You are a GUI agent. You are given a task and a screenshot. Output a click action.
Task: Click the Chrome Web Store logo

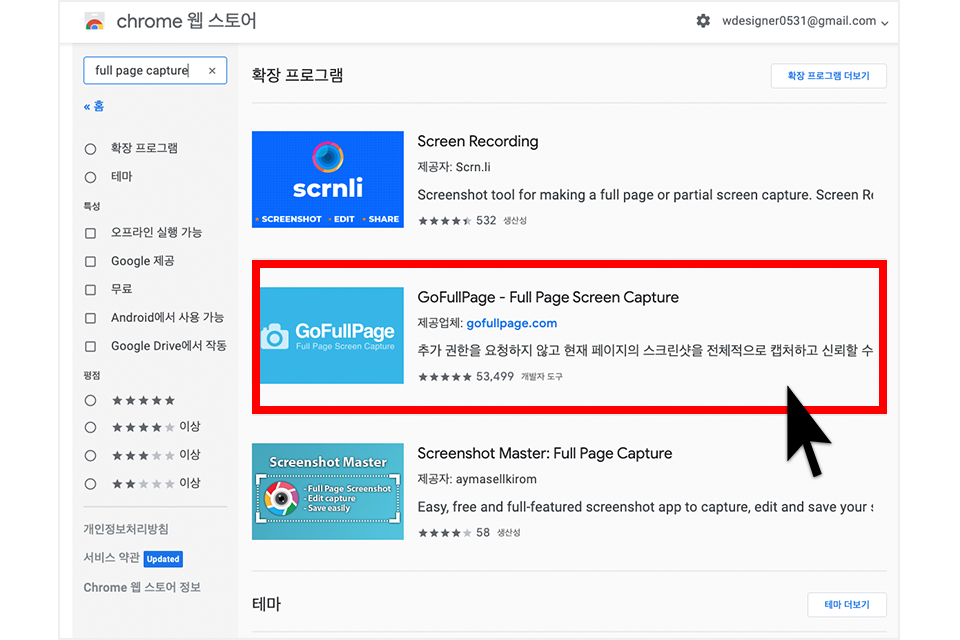click(x=94, y=22)
